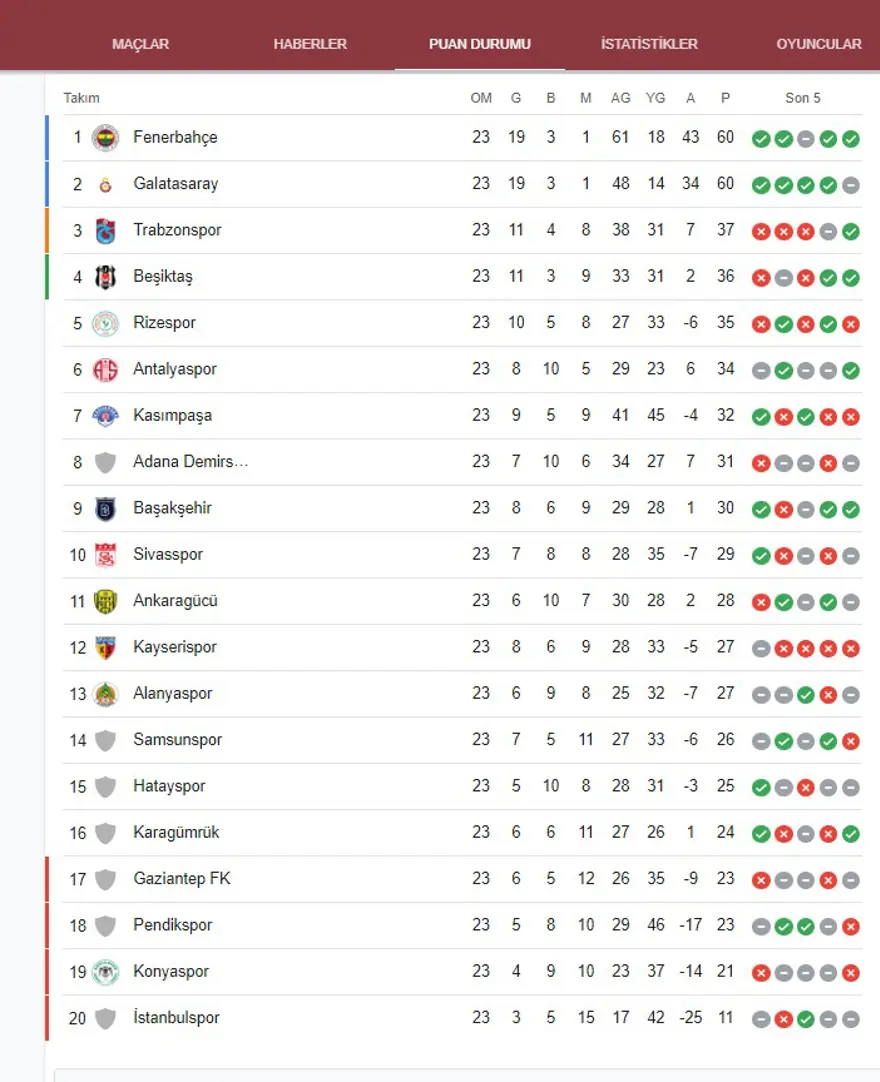This screenshot has width=880, height=1082.
Task: Click the Galatasaray club crest
Action: point(105,184)
